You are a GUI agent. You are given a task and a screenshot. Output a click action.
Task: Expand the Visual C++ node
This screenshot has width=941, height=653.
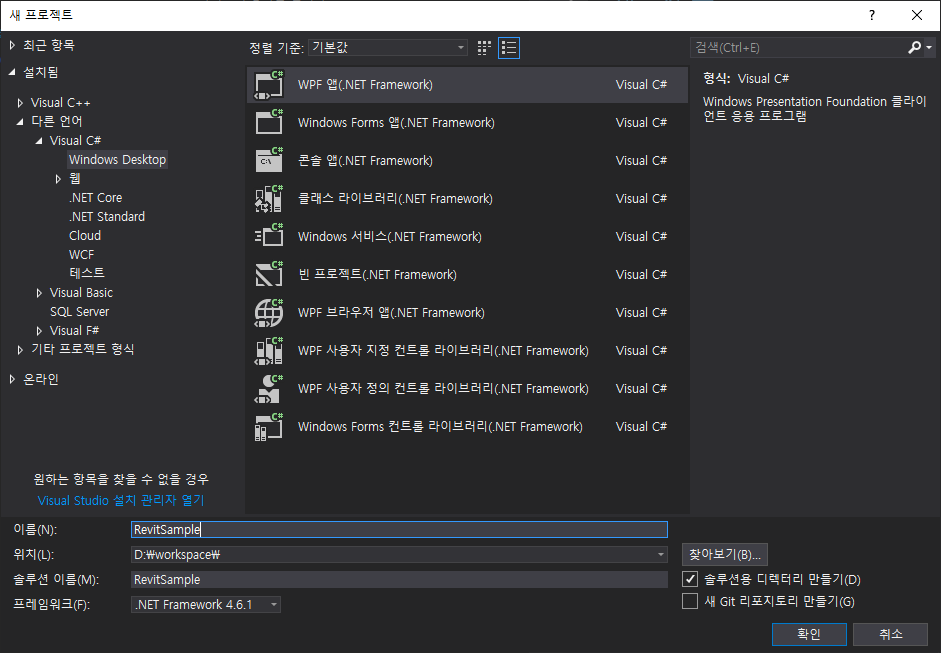pyautogui.click(x=20, y=103)
